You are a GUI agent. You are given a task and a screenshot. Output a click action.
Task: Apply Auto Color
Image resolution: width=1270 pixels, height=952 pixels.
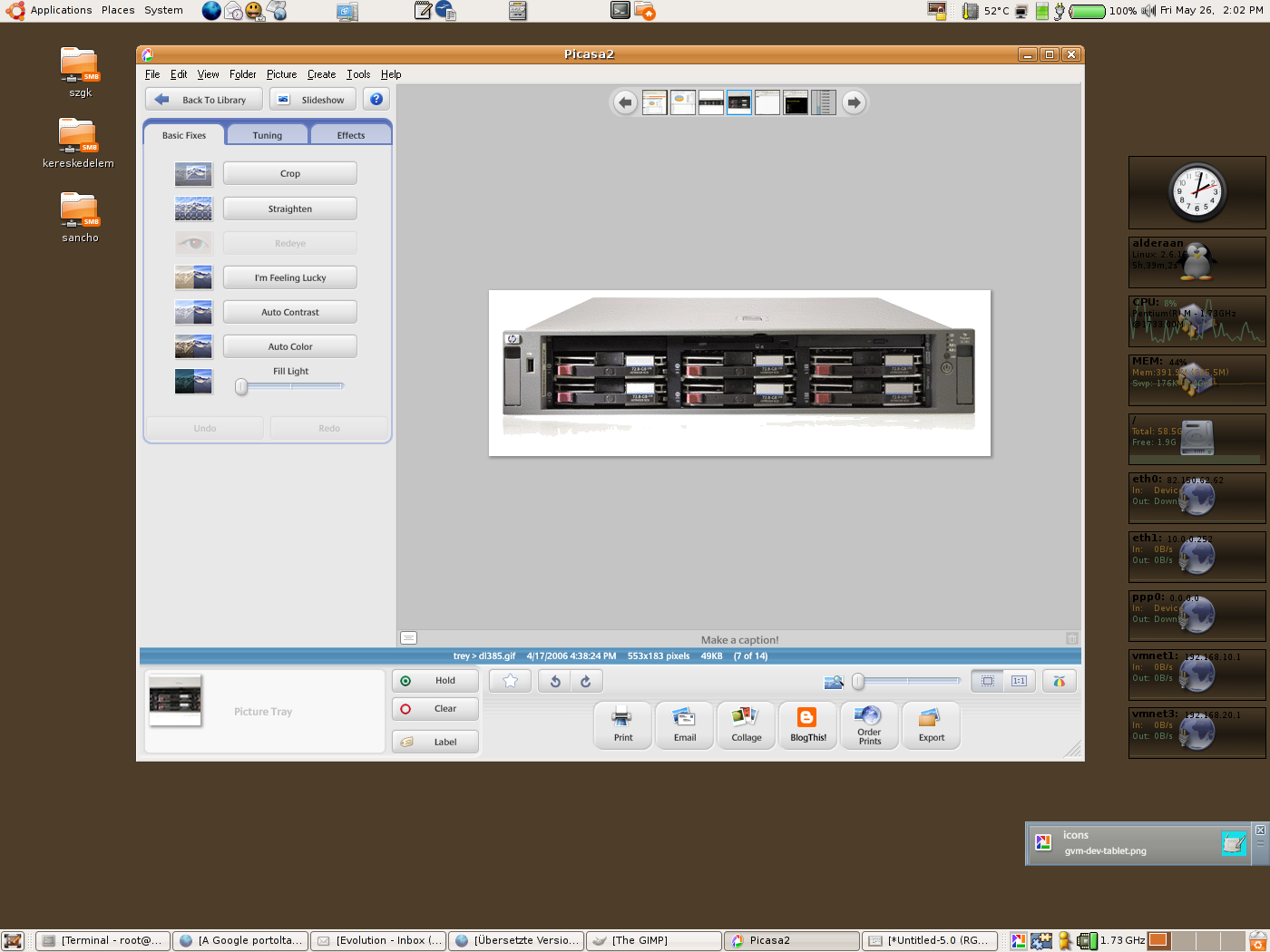290,346
